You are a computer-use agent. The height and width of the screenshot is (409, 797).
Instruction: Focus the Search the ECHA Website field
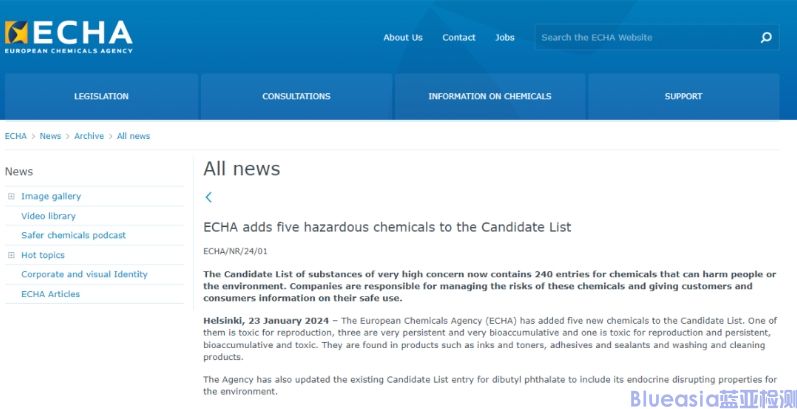[x=645, y=38]
